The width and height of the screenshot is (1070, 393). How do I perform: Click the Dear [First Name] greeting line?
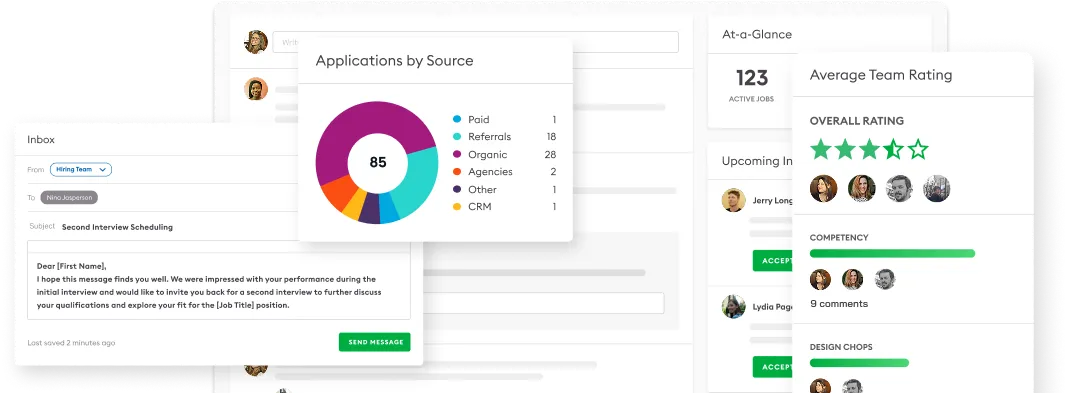(72, 266)
